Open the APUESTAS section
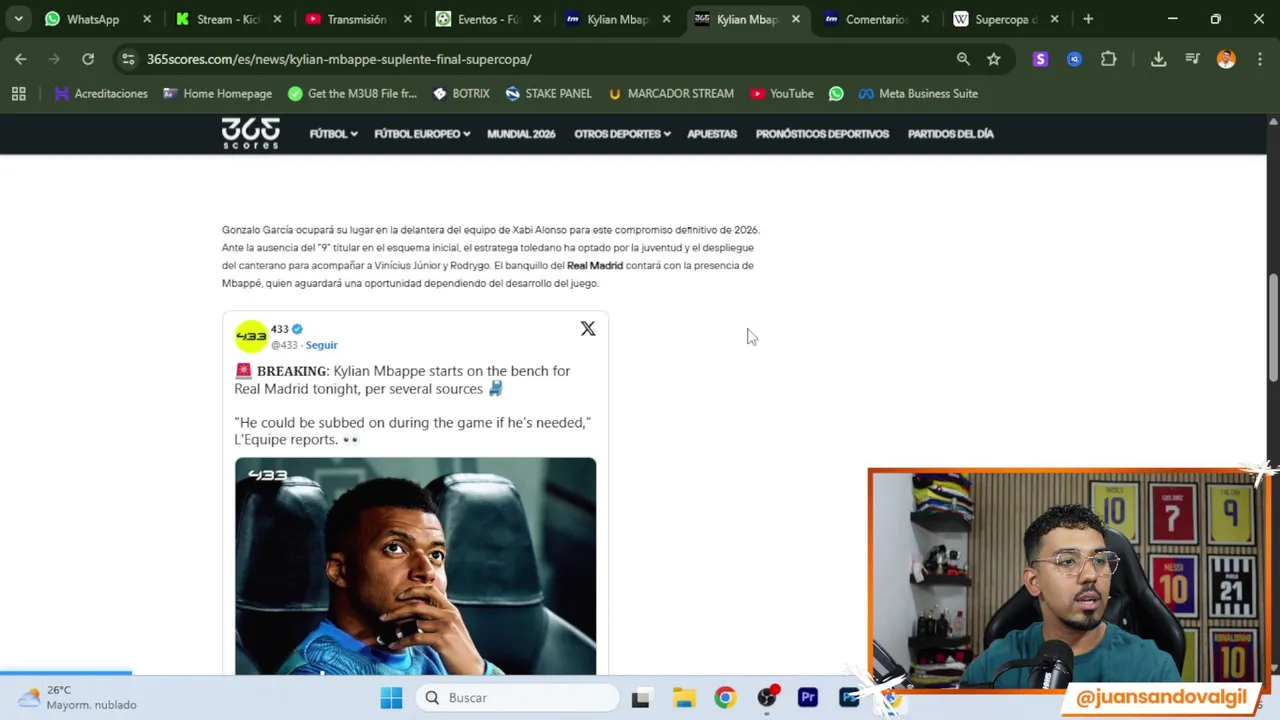The width and height of the screenshot is (1280, 720). [712, 134]
